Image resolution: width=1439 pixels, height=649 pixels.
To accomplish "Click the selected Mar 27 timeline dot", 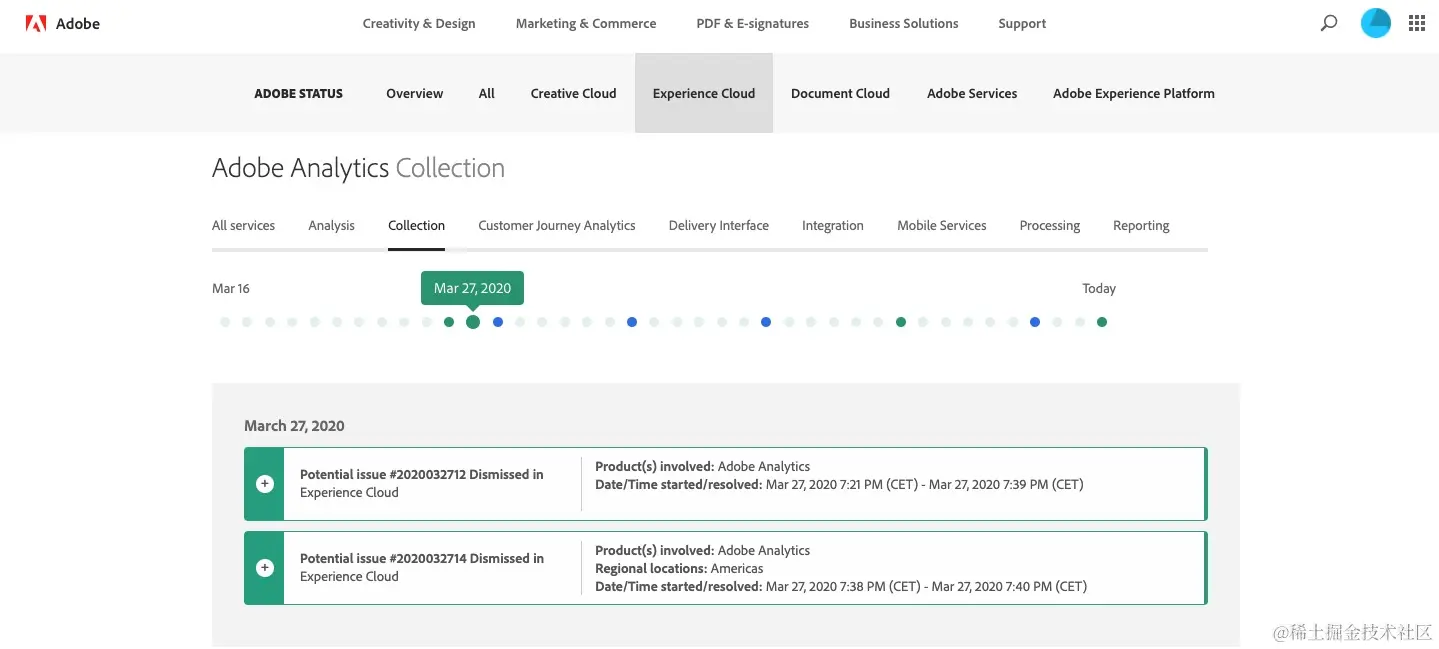I will [473, 322].
